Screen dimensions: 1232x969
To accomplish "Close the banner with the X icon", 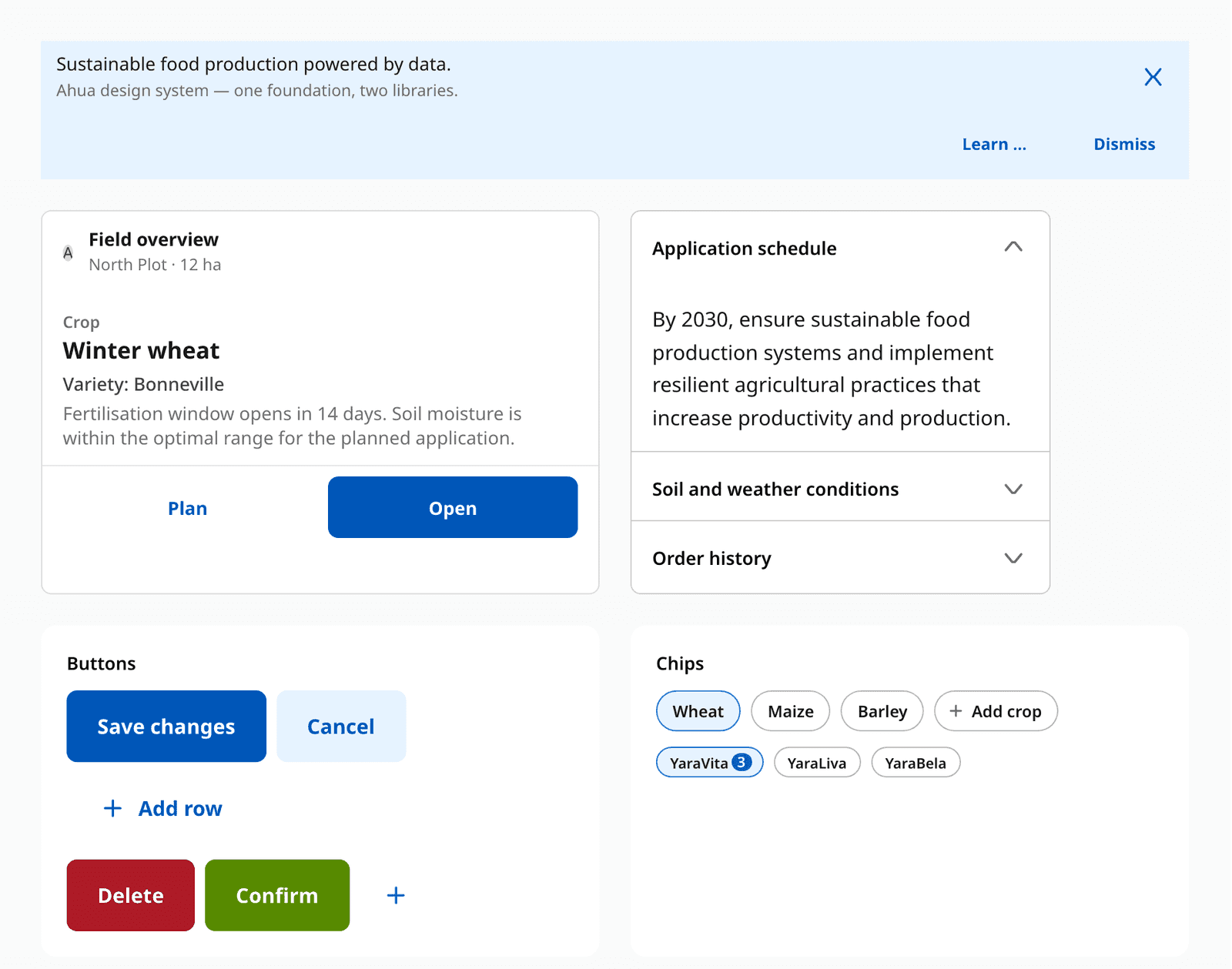I will (1153, 77).
